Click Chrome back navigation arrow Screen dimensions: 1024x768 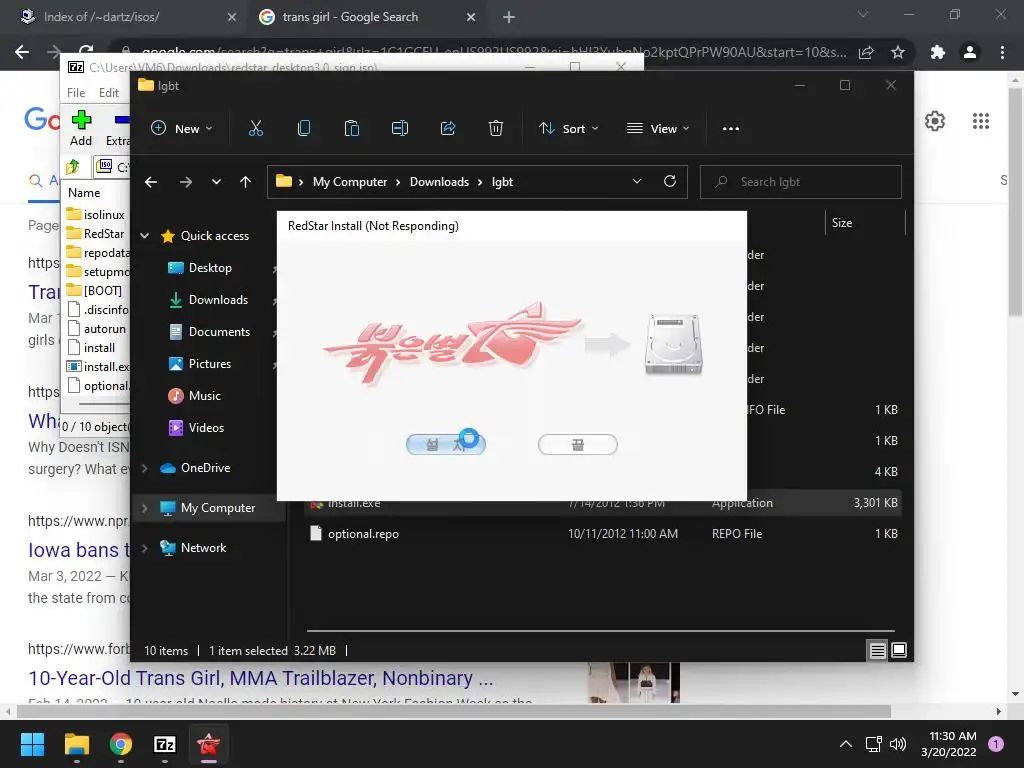[22, 52]
